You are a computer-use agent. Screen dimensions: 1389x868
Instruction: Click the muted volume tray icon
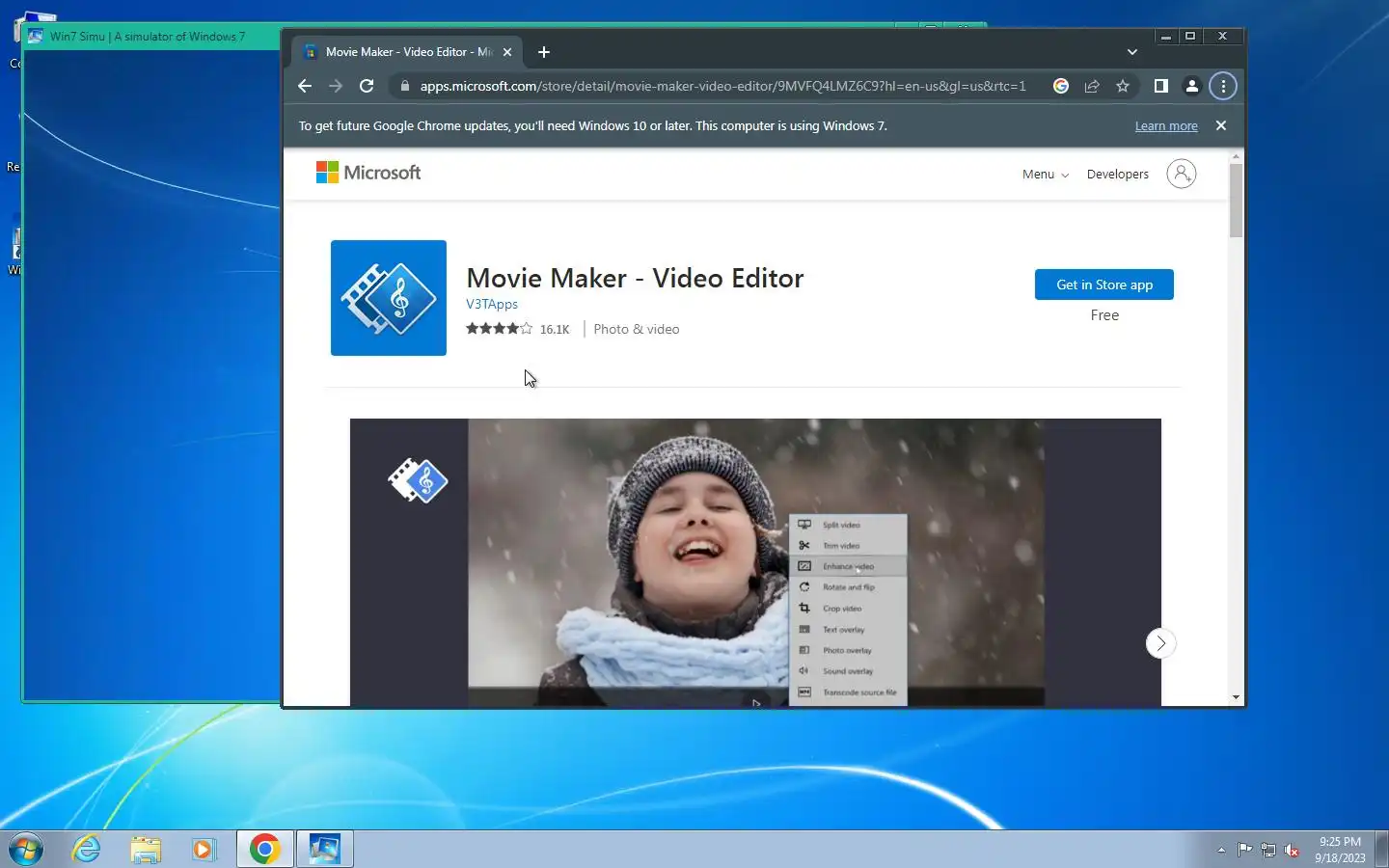pos(1293,850)
